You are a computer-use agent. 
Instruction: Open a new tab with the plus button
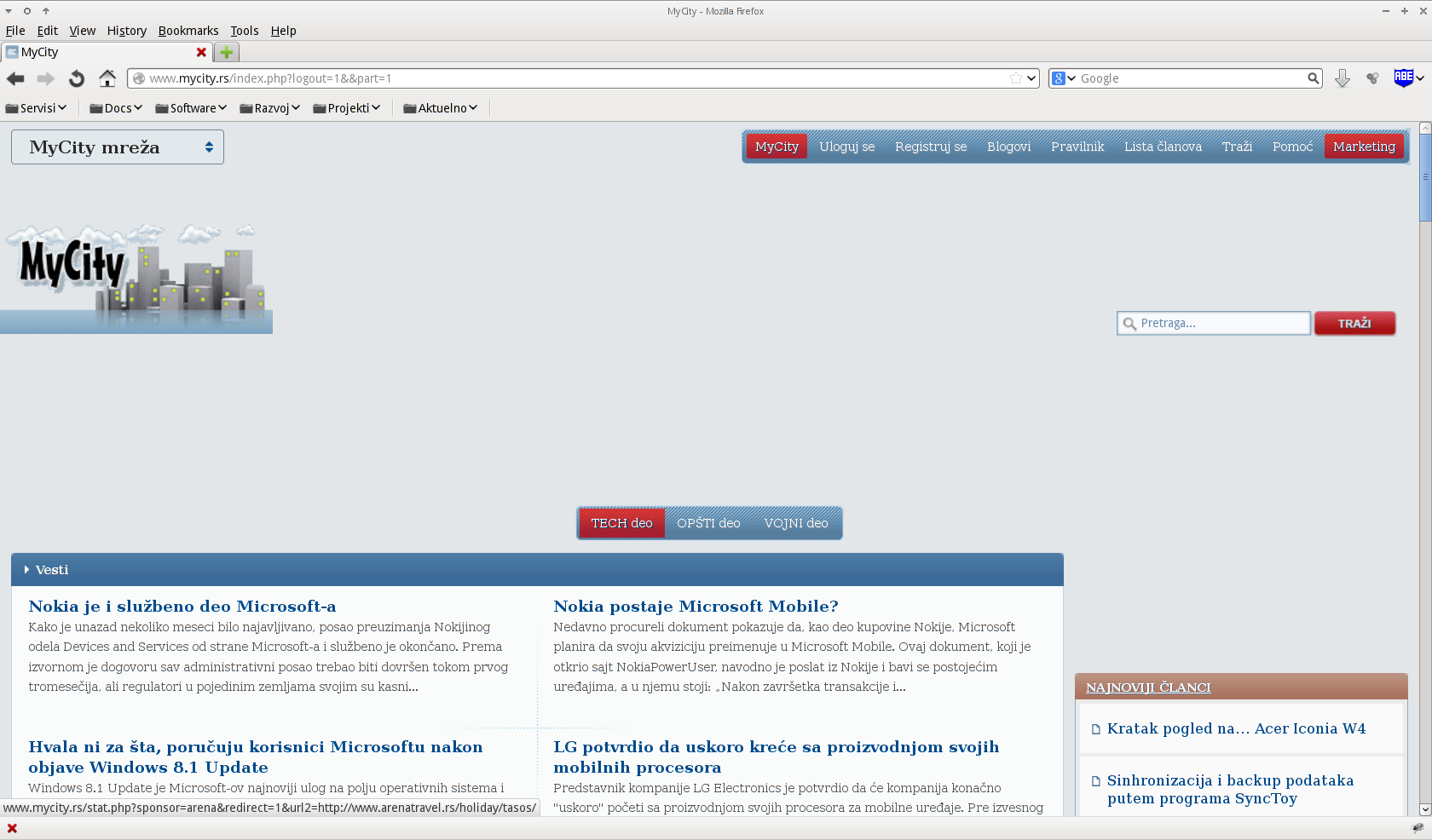227,52
